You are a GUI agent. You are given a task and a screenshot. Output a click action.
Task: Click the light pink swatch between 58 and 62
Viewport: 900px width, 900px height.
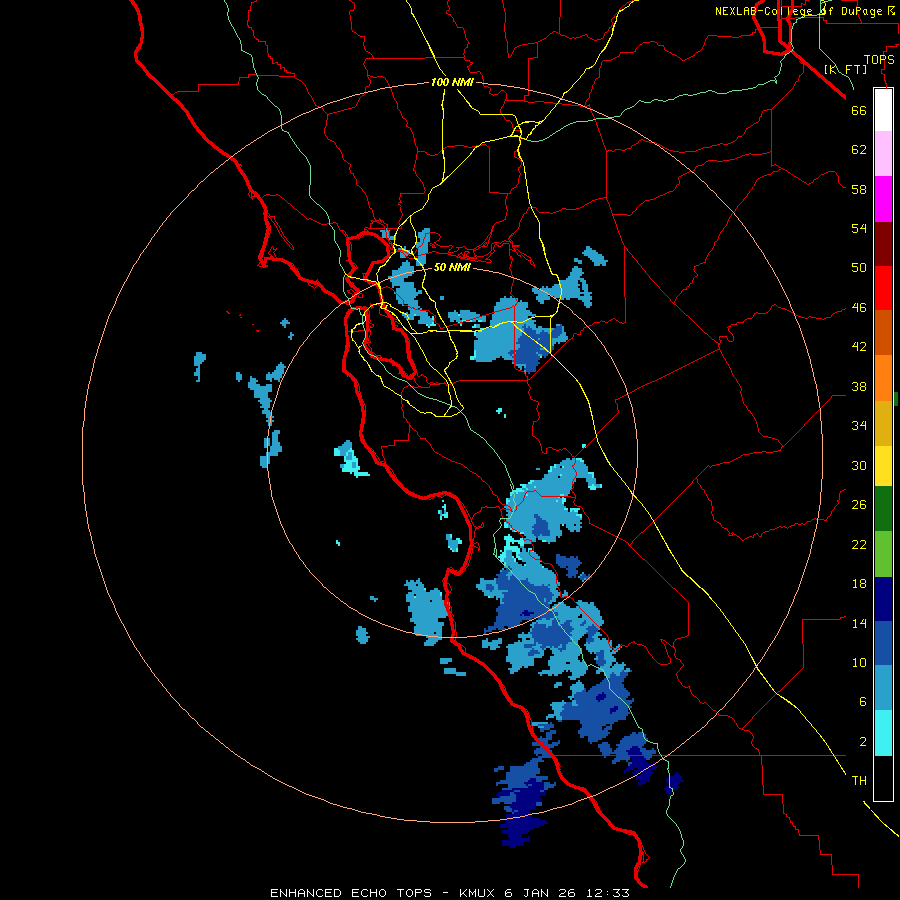click(883, 153)
